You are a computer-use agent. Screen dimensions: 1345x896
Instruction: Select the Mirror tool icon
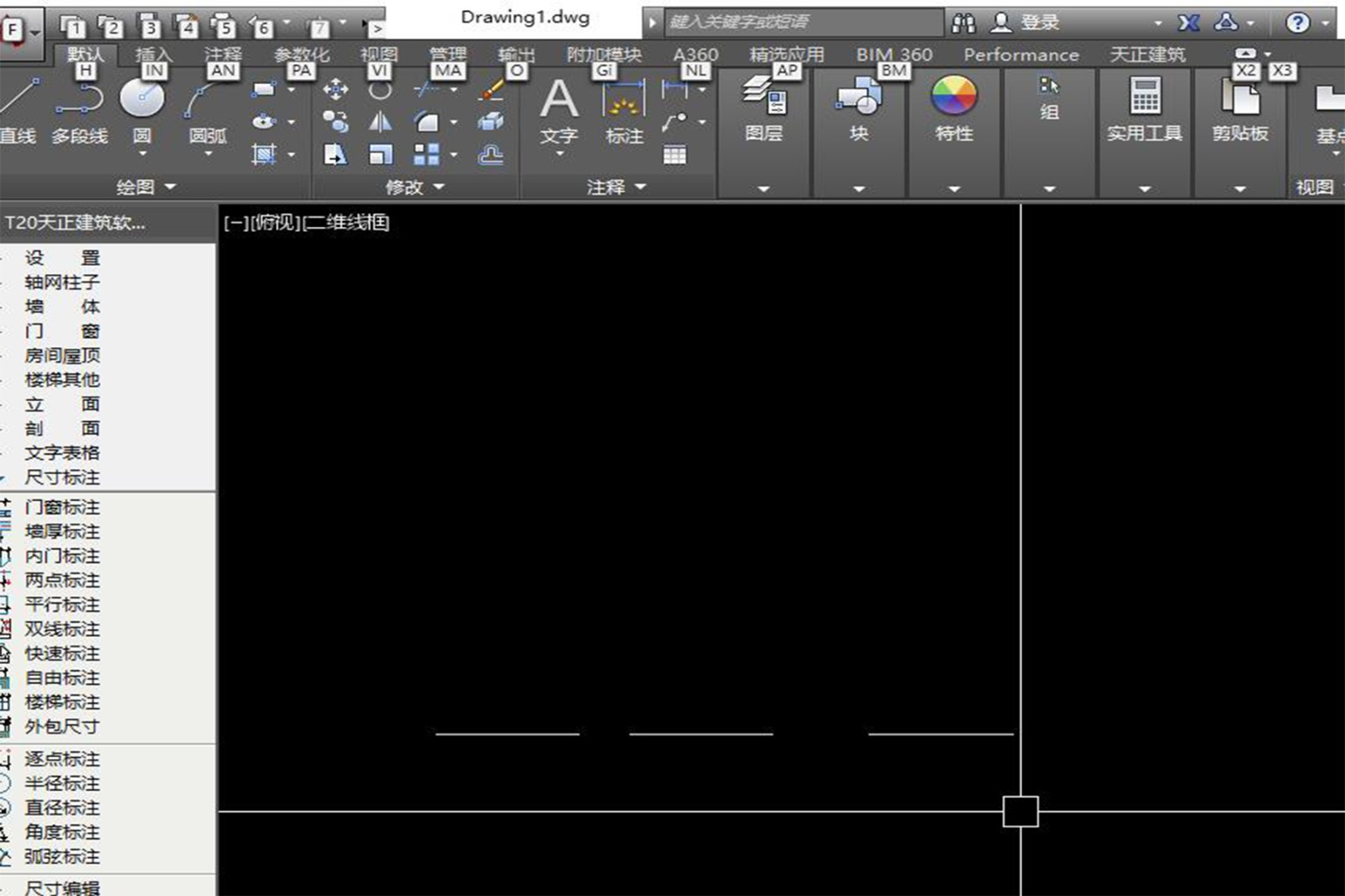tap(380, 122)
